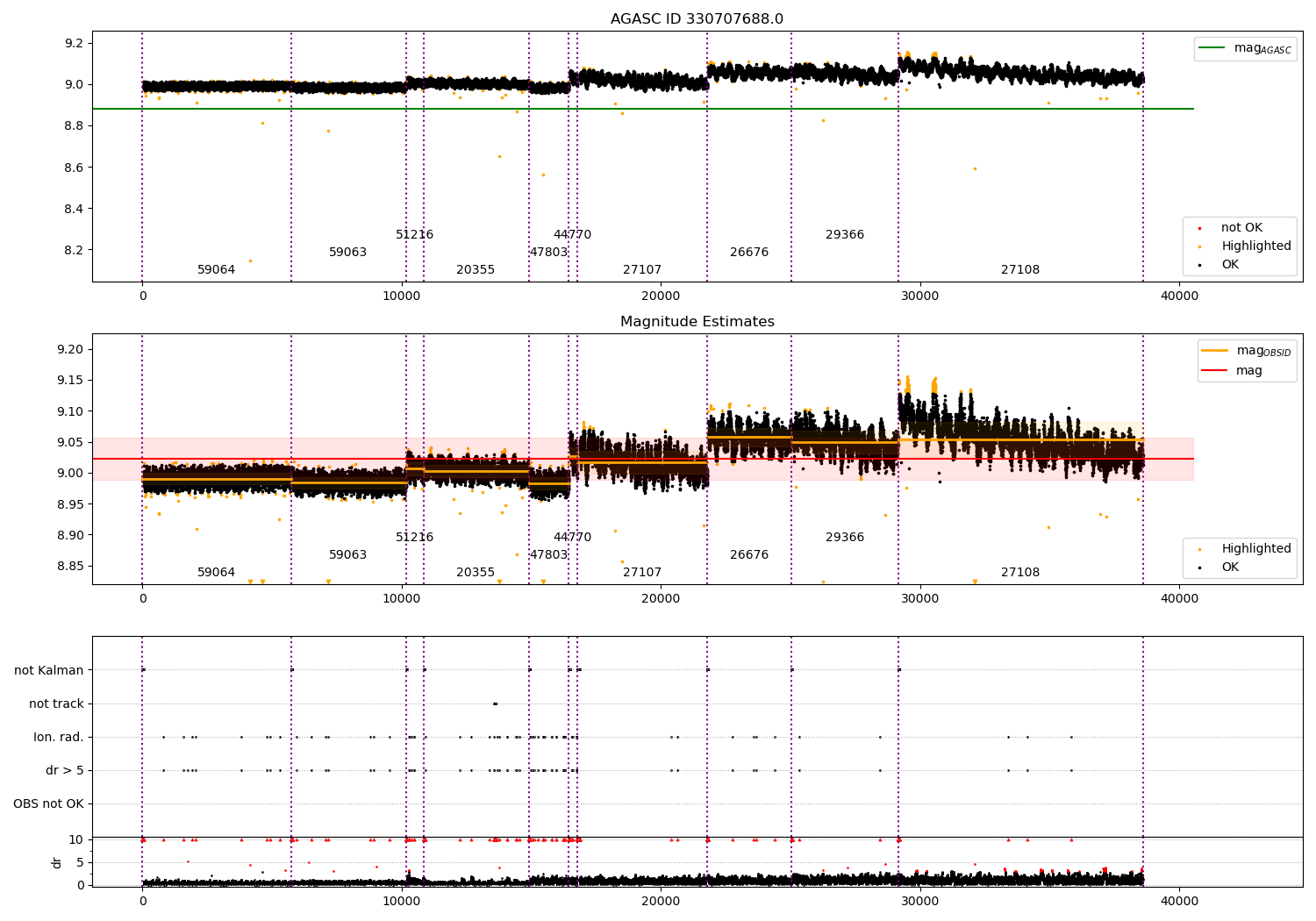
Task: Click obsid label 47803 in the Magnitude Estimates plot
Action: [x=548, y=555]
